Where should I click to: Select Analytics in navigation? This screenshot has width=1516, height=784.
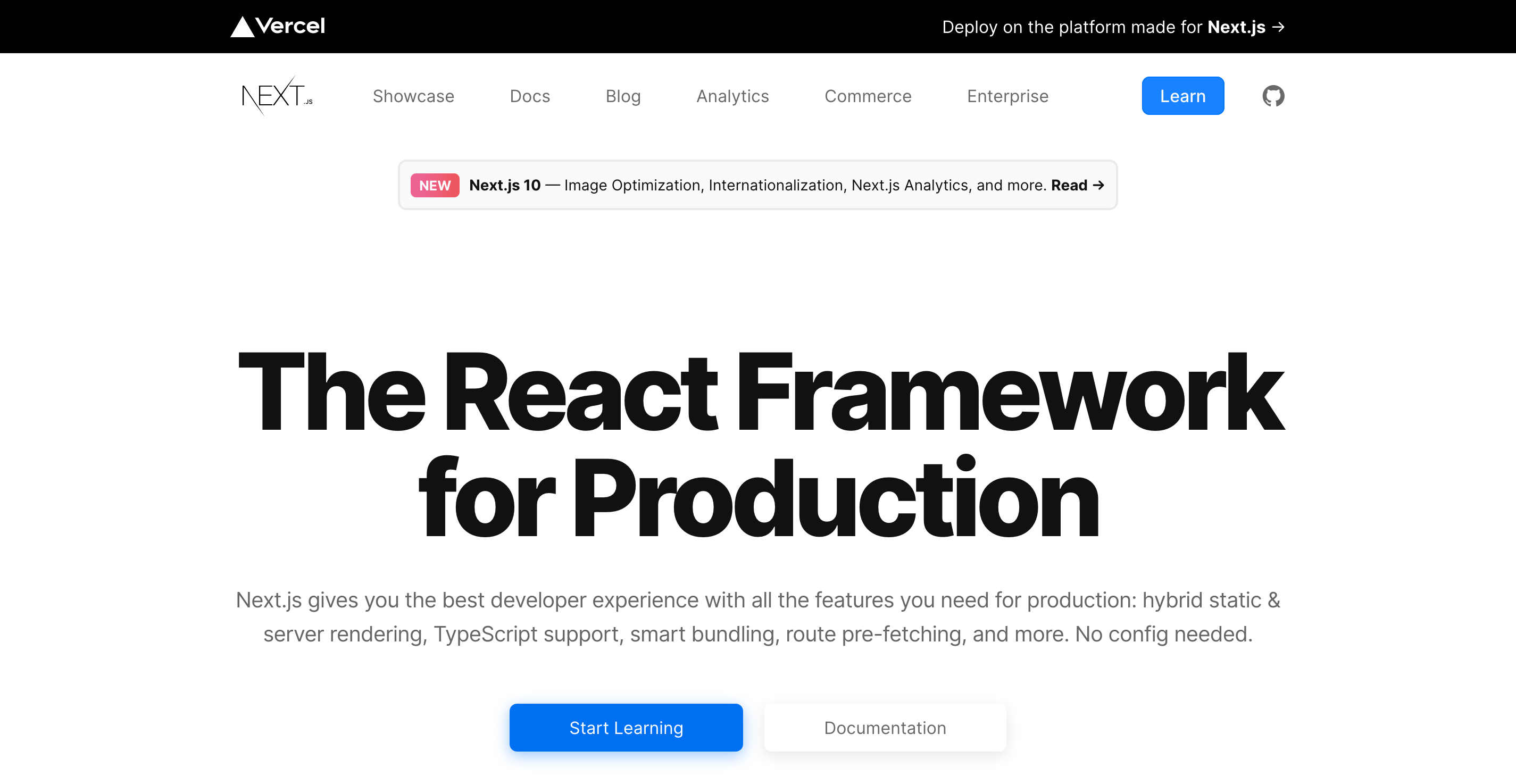(732, 96)
